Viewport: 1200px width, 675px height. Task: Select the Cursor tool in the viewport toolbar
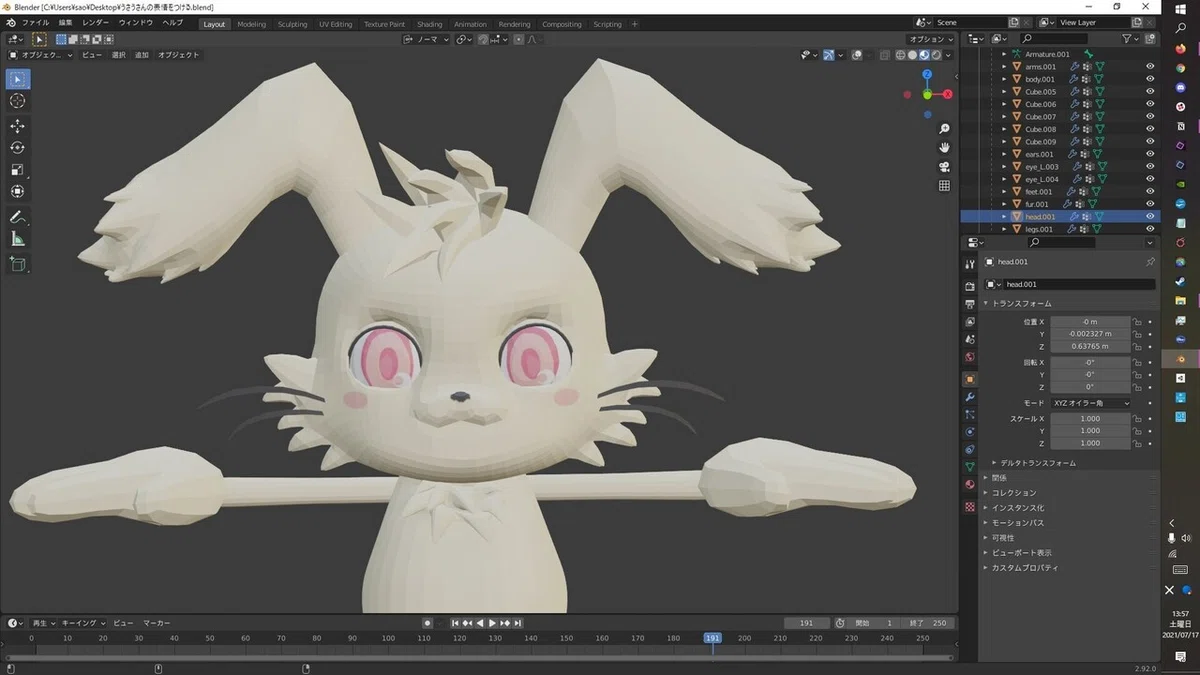[18, 101]
